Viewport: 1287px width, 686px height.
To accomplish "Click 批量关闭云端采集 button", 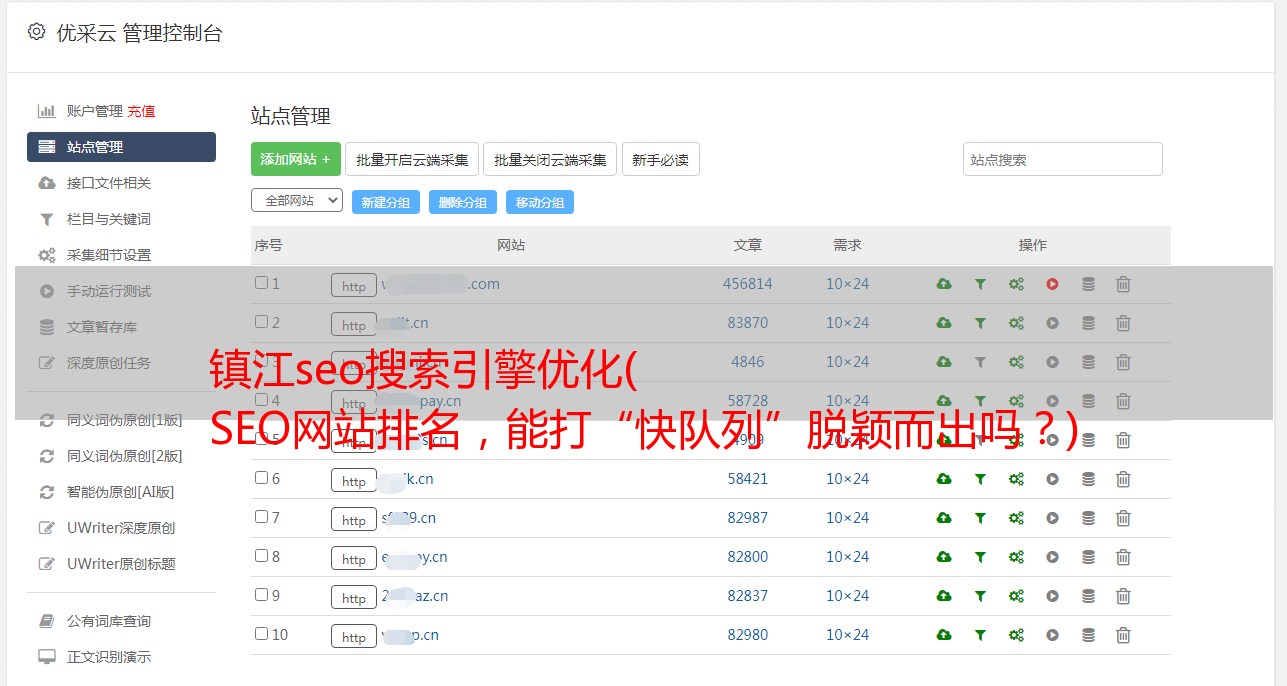I will coord(550,159).
